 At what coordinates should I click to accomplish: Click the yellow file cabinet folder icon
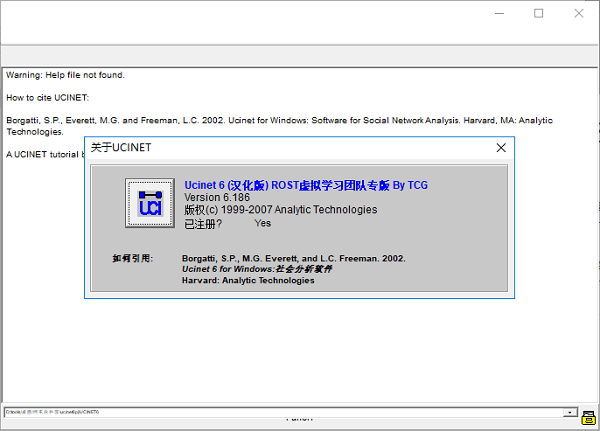click(588, 418)
